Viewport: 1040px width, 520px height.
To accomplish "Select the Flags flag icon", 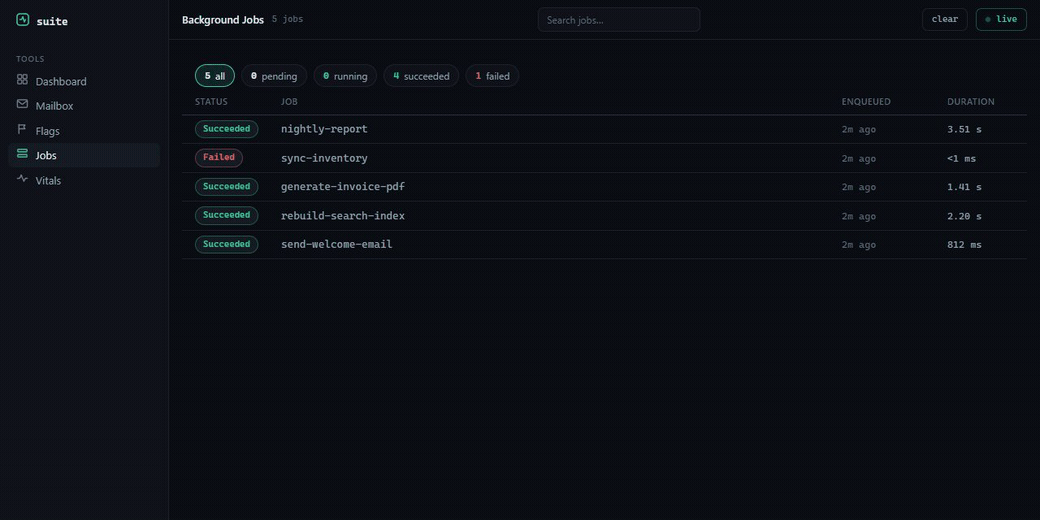I will pyautogui.click(x=22, y=129).
